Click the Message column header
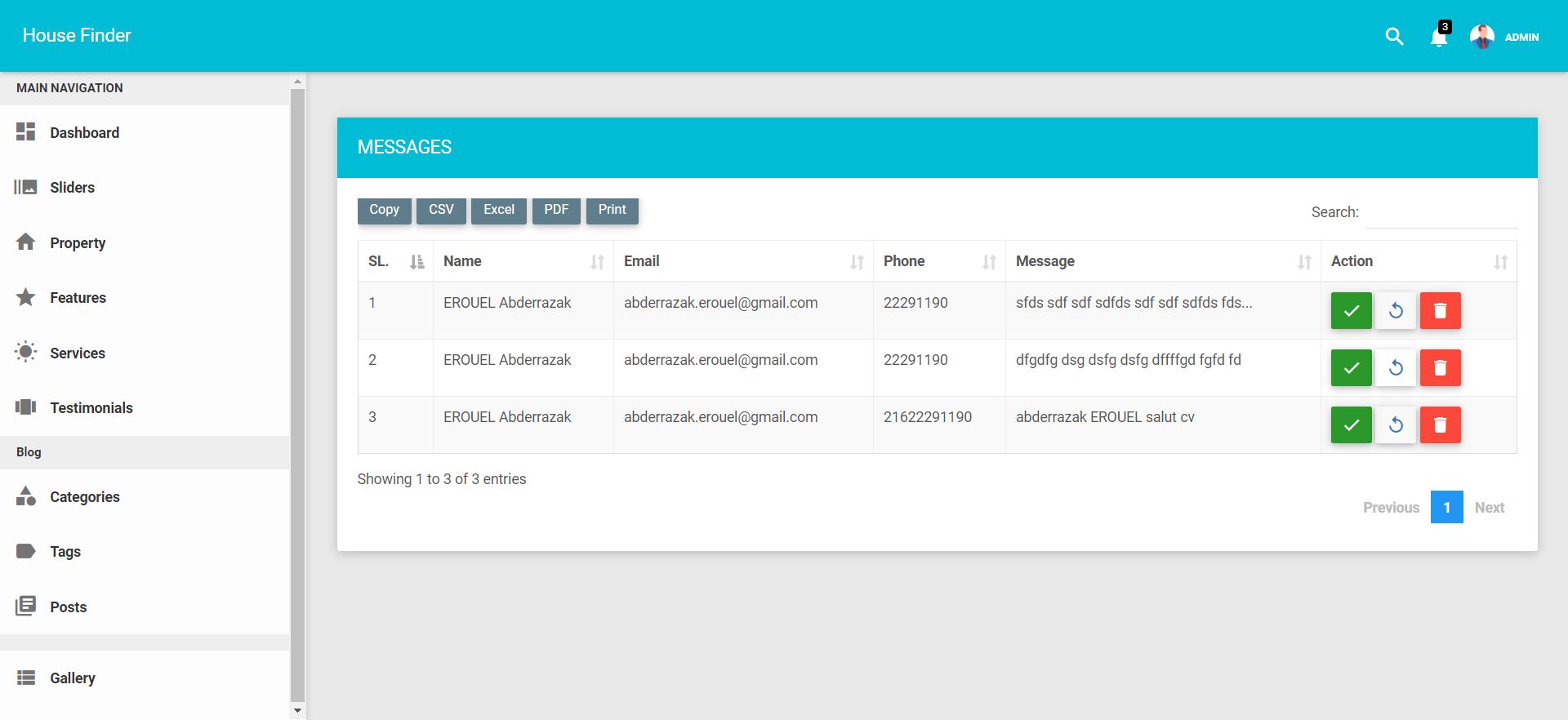 click(x=1163, y=261)
